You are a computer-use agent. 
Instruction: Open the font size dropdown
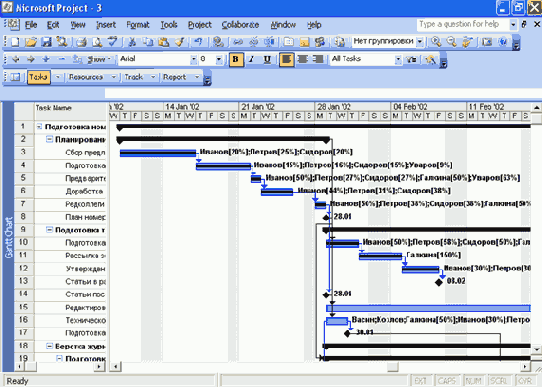[219, 60]
